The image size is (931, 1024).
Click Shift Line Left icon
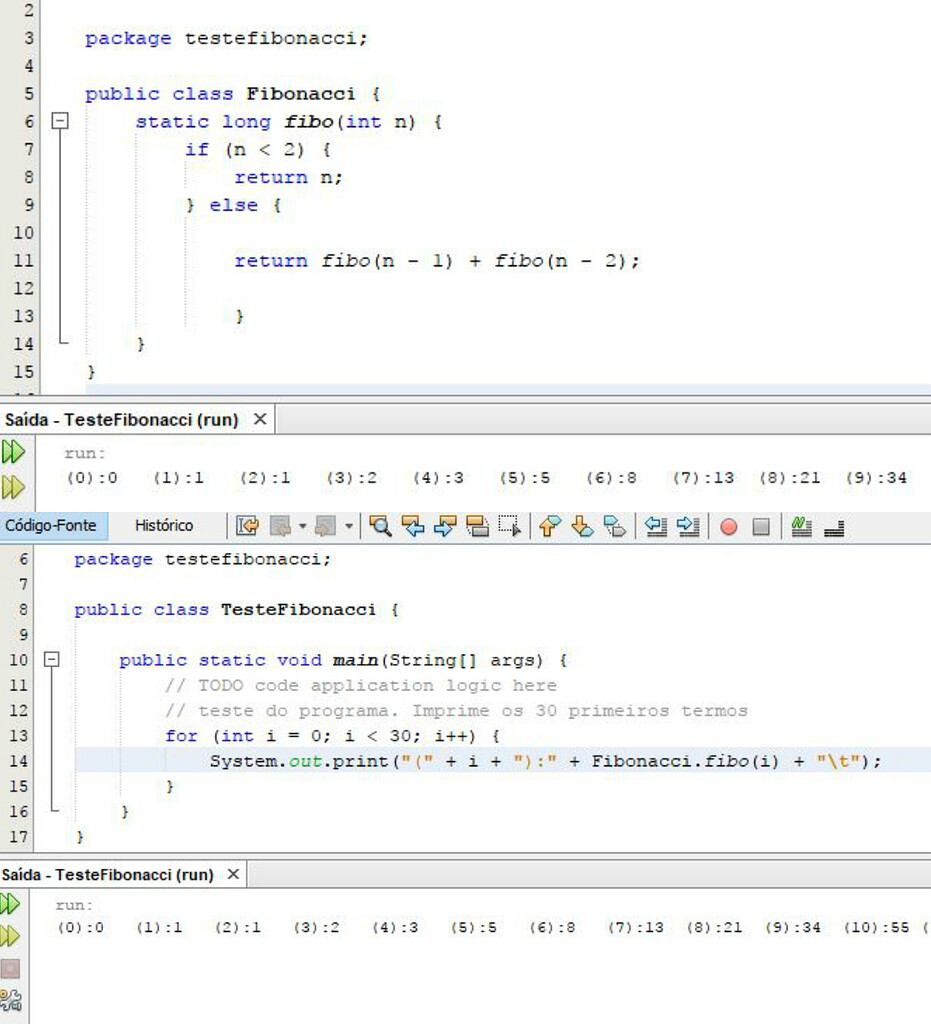[x=655, y=526]
